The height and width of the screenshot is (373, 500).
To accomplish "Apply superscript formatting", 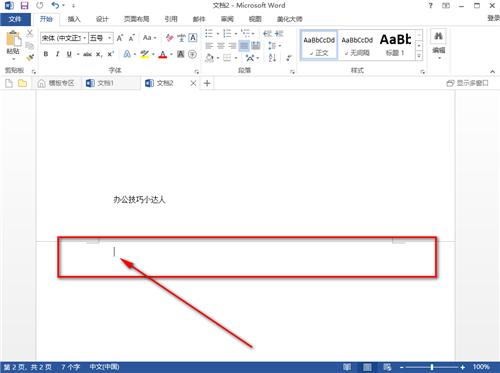I will point(111,54).
